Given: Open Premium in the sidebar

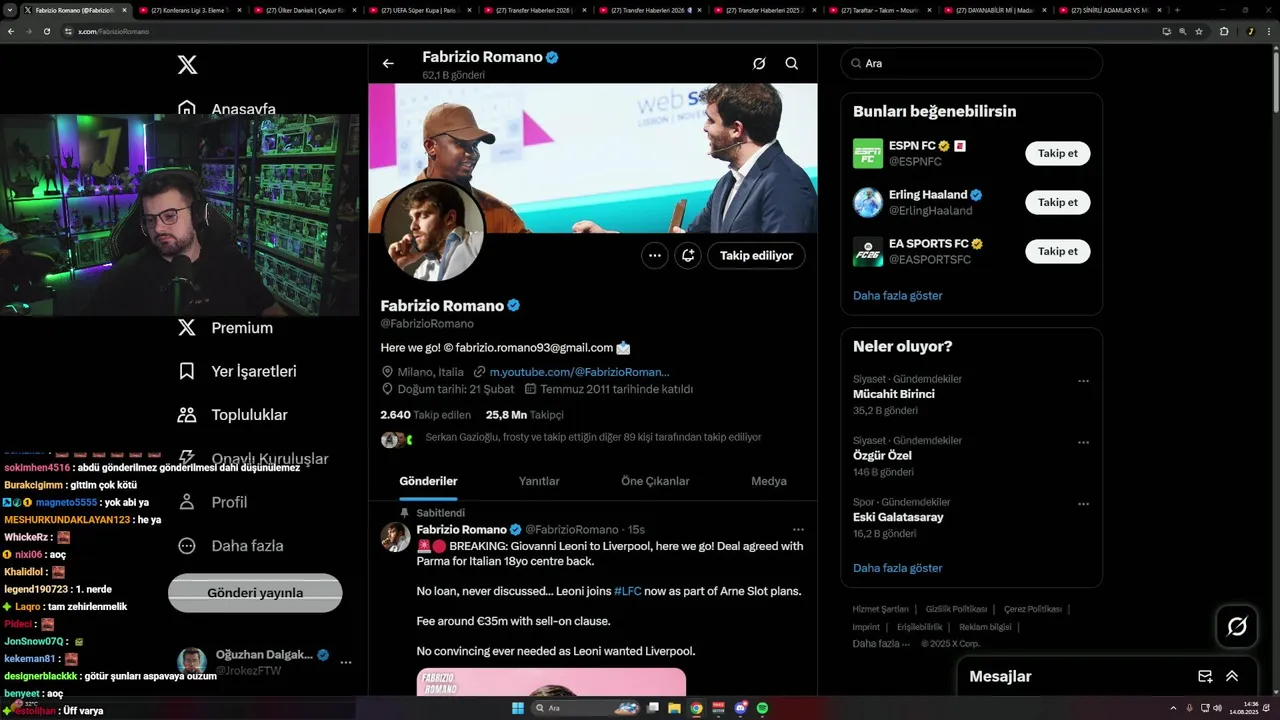Looking at the screenshot, I should click(225, 328).
